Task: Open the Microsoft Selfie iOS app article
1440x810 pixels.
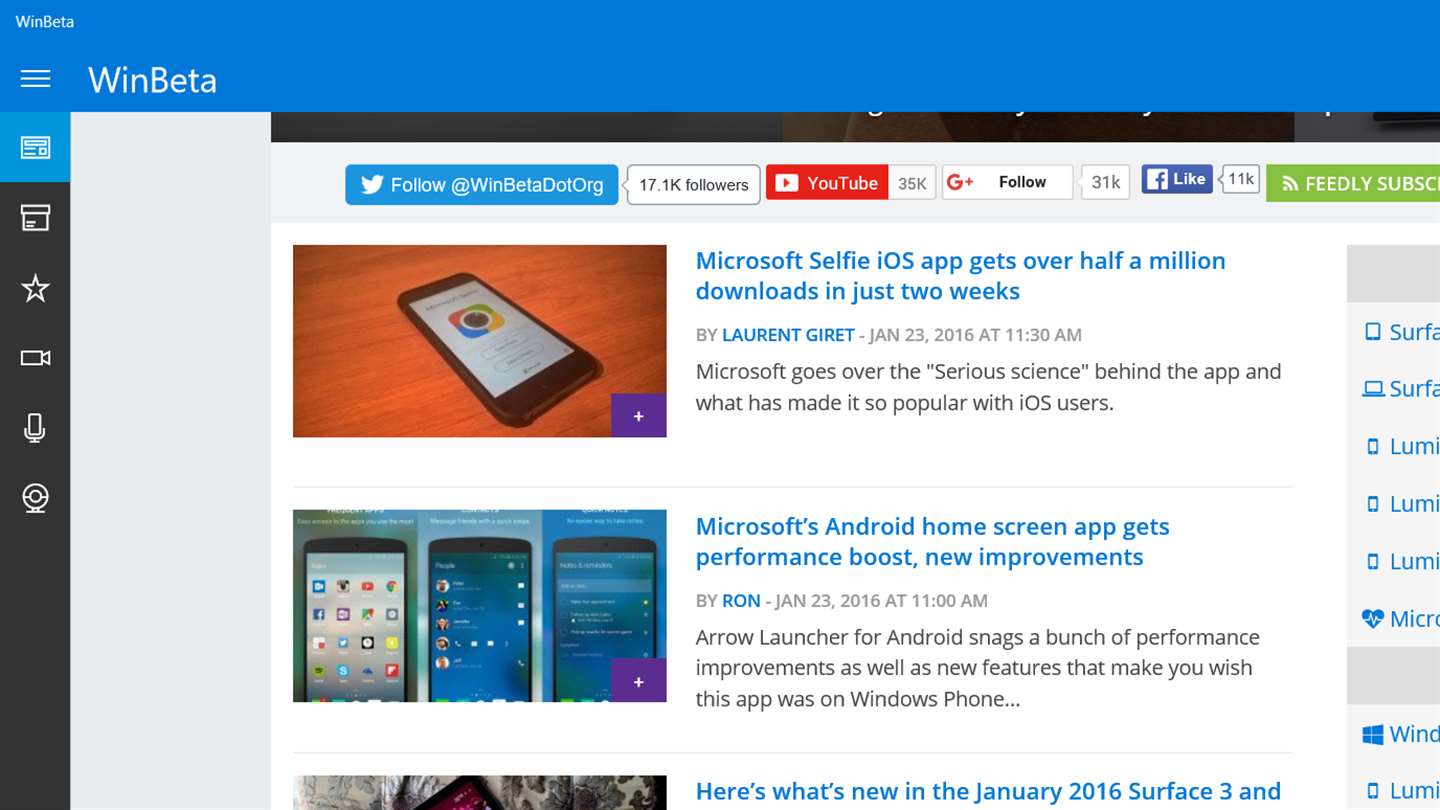Action: 960,276
